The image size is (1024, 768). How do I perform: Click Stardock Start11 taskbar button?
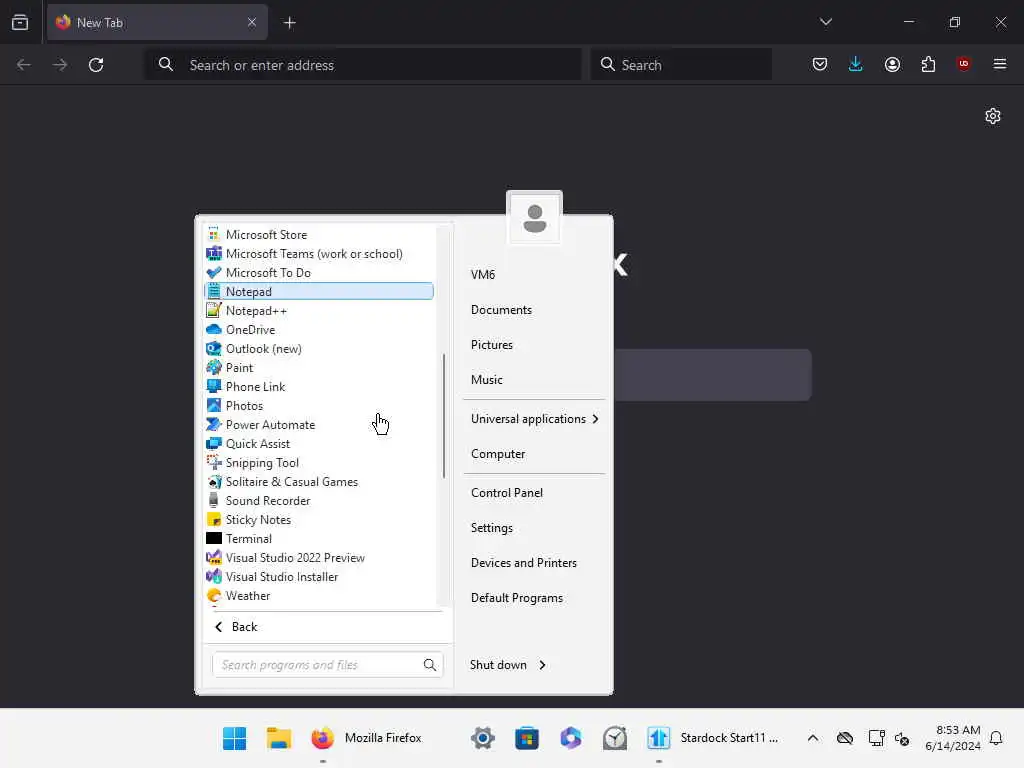click(x=714, y=738)
